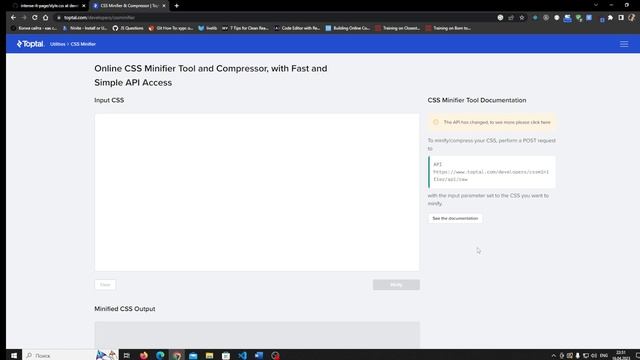Open the API has changed click here notice
Viewport: 640px width, 360px height.
[491, 122]
